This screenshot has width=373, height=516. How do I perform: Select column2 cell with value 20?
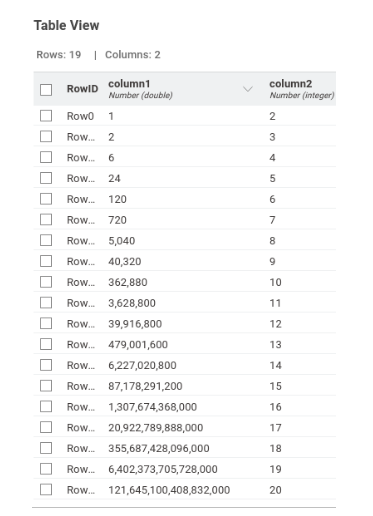[x=275, y=490]
